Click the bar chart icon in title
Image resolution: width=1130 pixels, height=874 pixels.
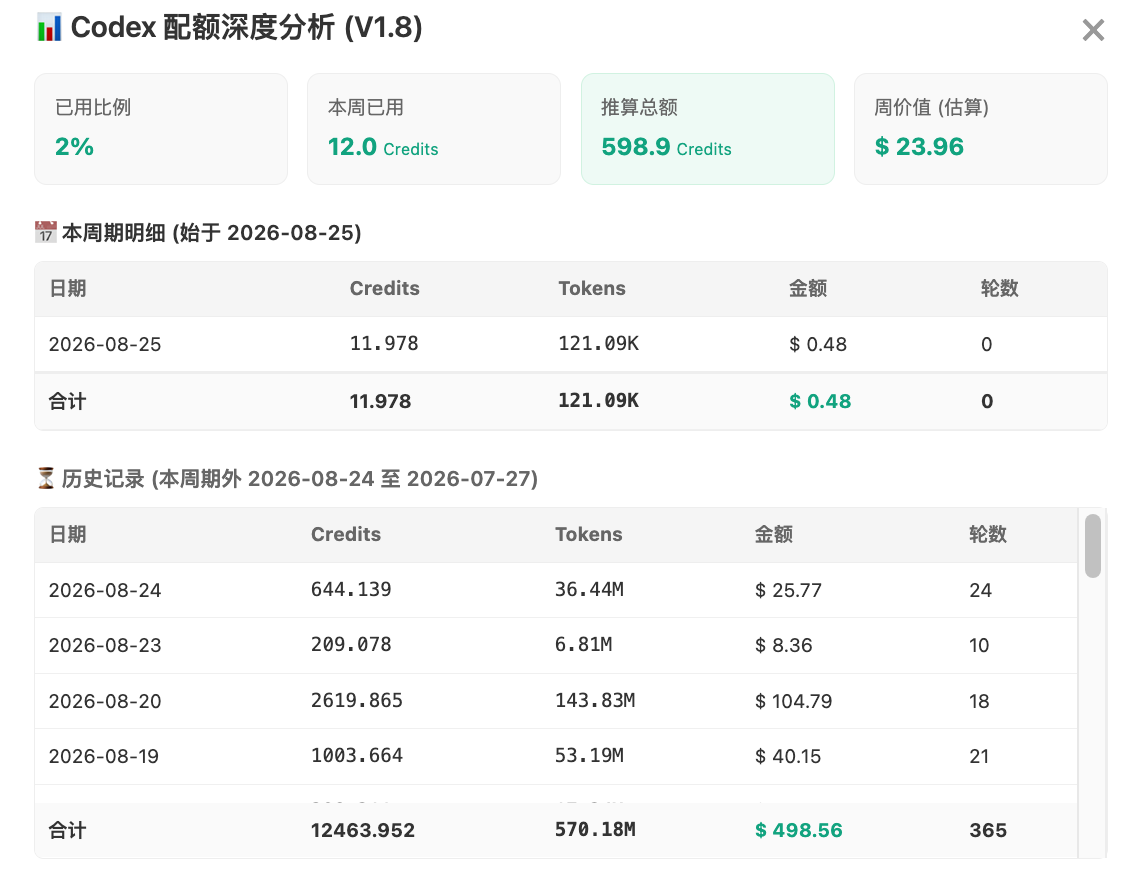tap(49, 28)
